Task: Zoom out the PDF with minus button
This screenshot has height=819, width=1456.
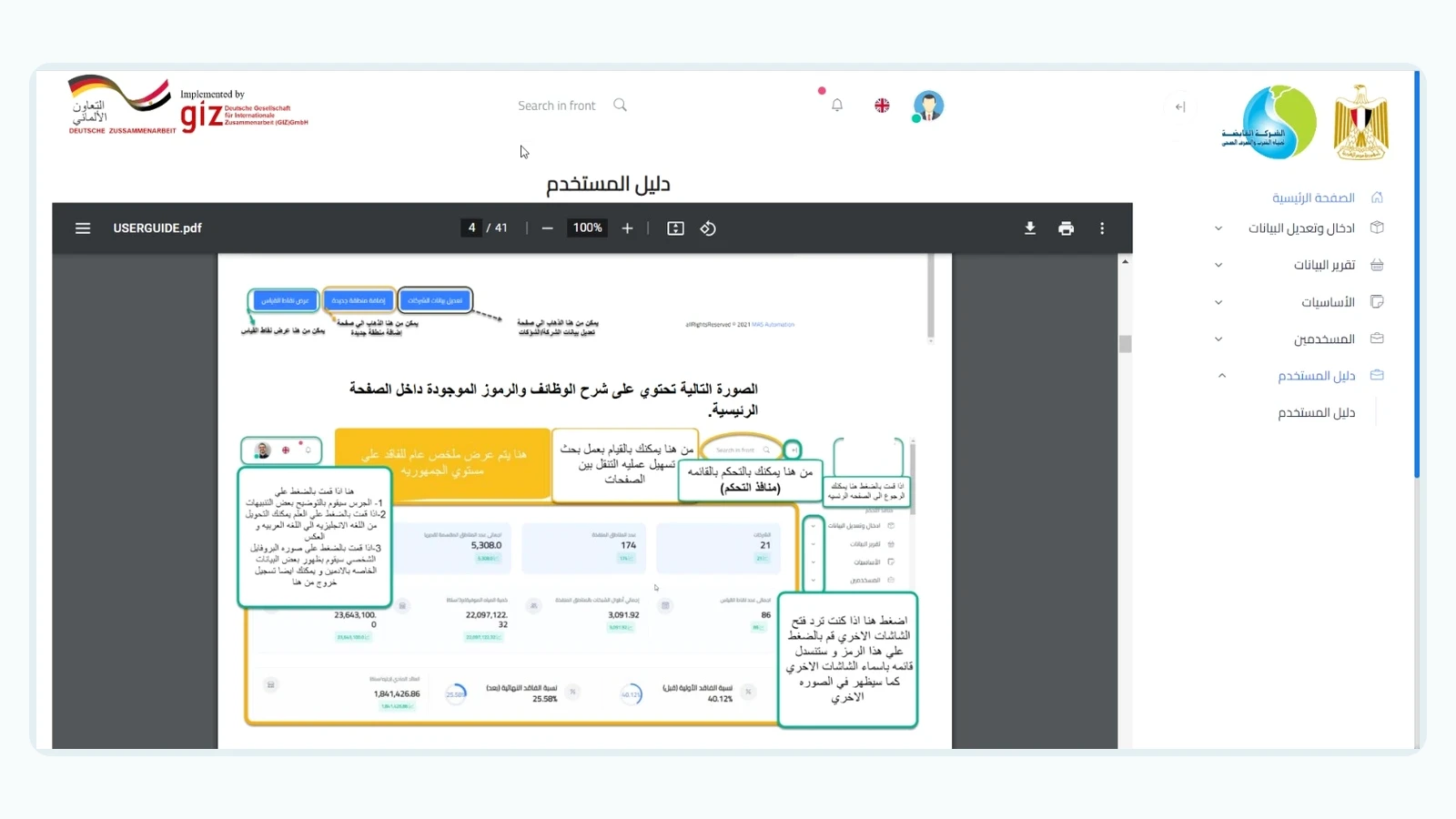Action: (547, 228)
